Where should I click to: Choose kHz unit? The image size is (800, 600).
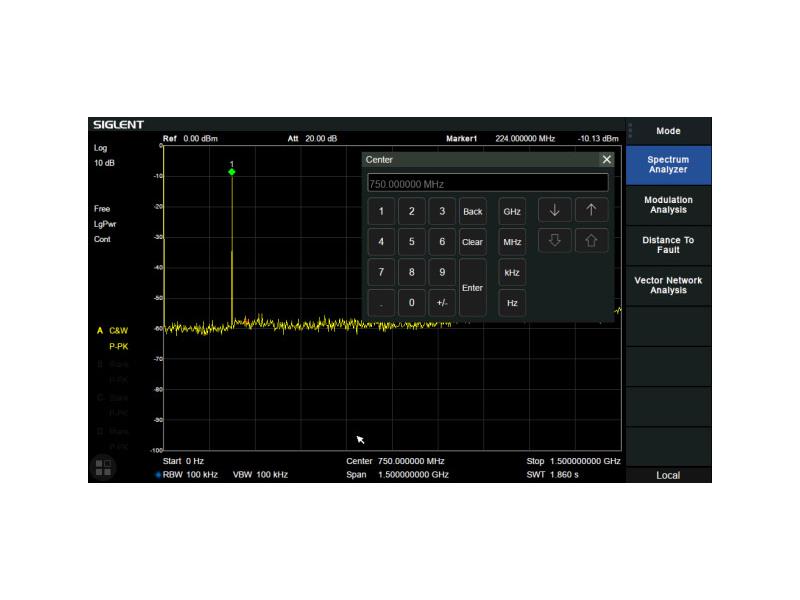click(x=512, y=272)
